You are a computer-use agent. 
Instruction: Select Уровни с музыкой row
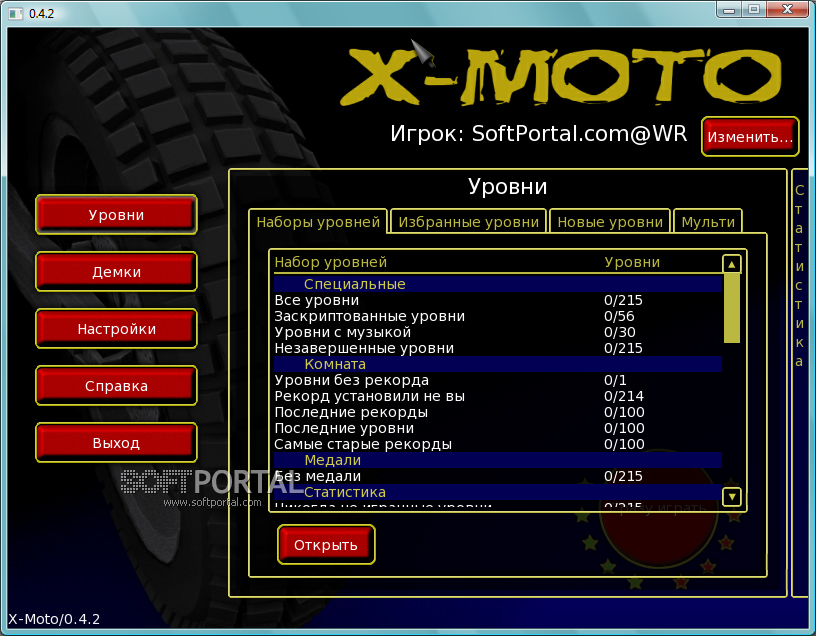tap(498, 332)
